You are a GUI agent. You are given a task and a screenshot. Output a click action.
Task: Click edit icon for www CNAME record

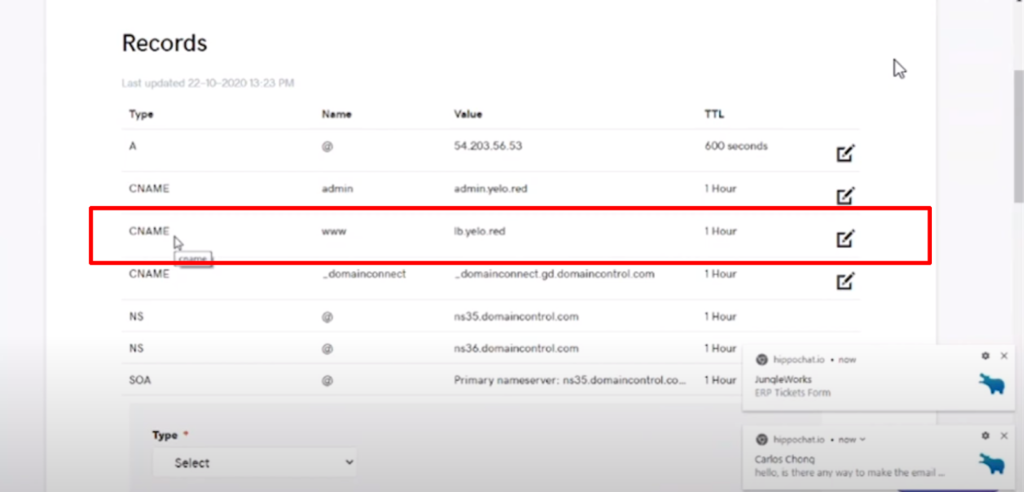coord(845,238)
